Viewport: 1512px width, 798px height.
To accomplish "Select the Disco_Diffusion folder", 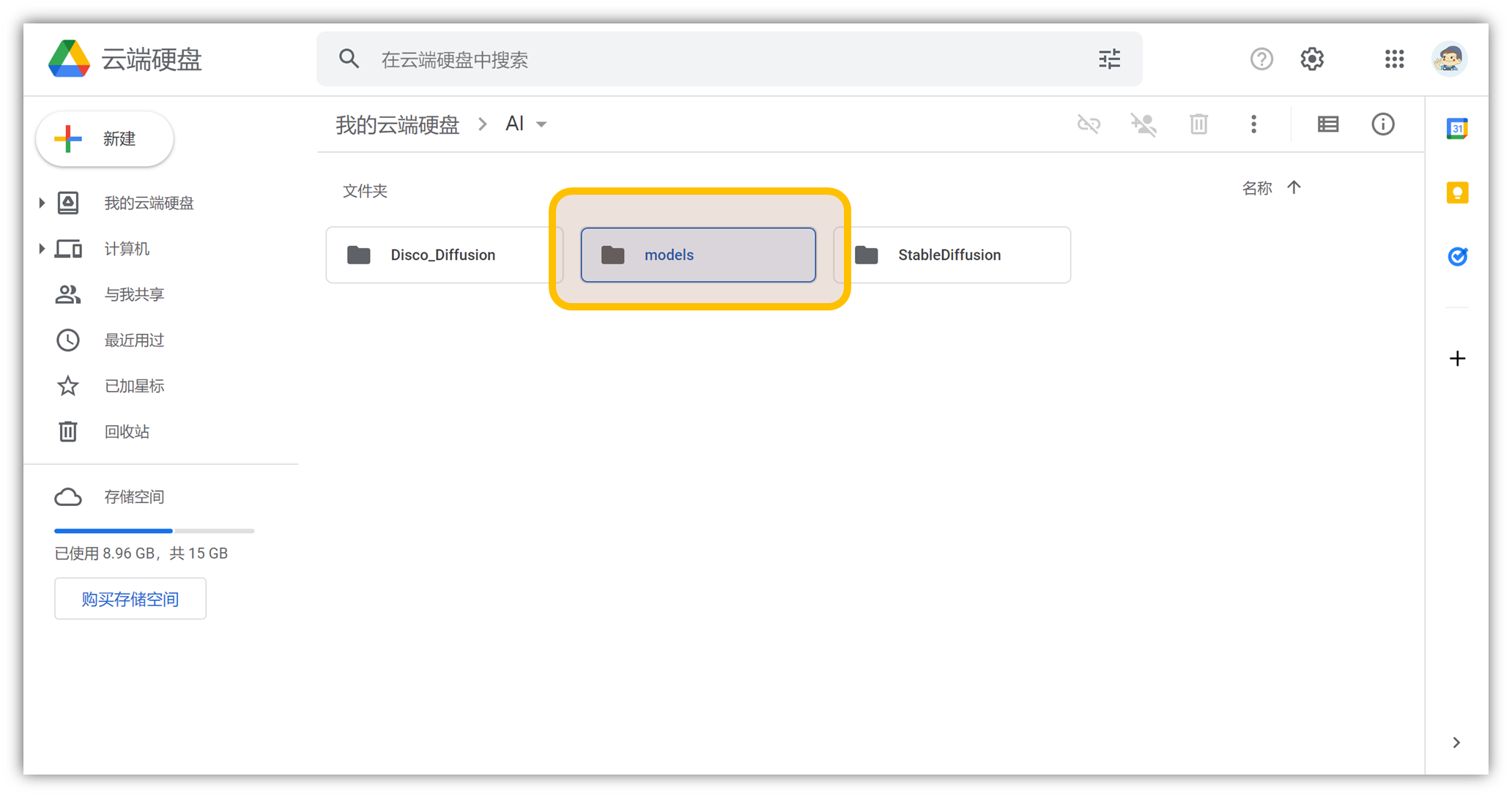I will click(x=444, y=255).
